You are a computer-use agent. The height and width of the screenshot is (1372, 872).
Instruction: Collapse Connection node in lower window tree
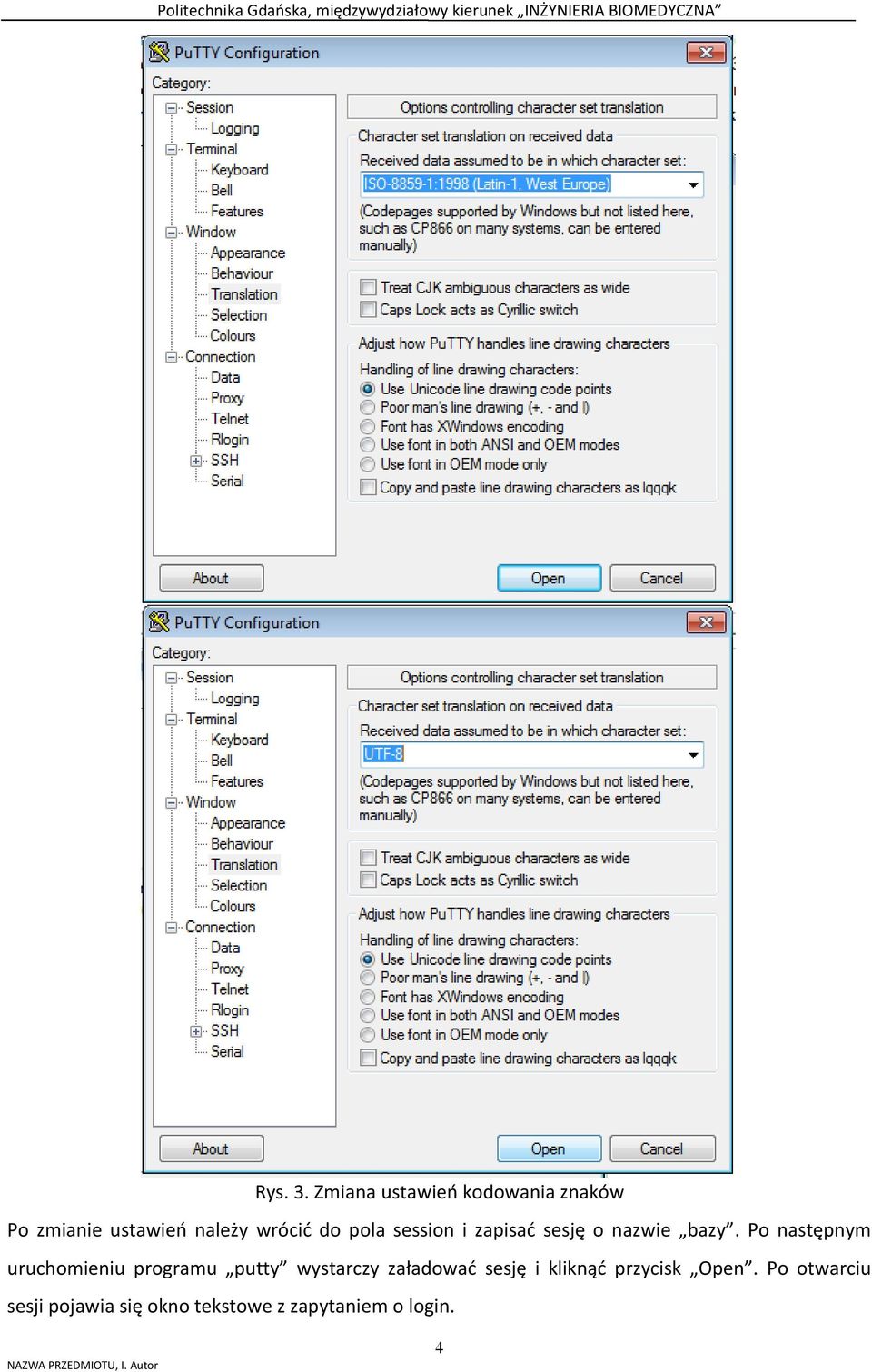point(171,927)
